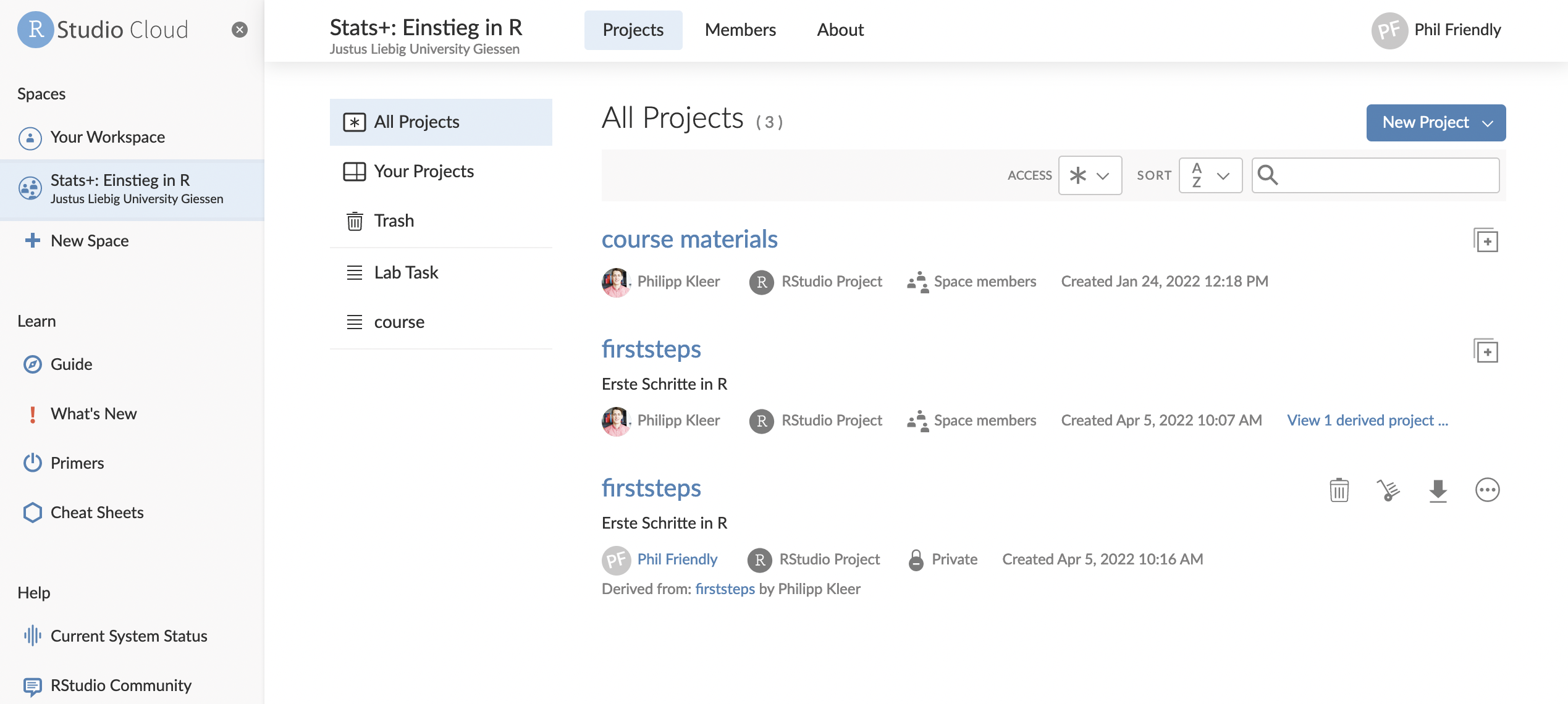Click the New Project button

1436,122
